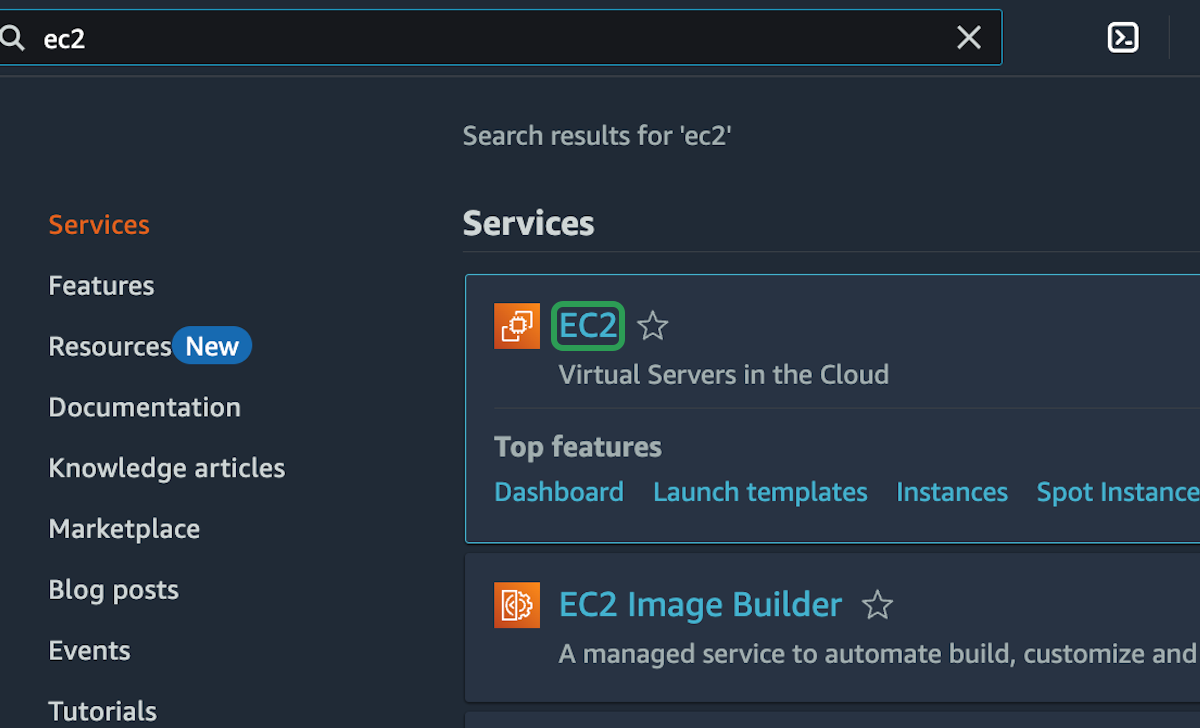
Task: Select the Features filter category
Action: [x=101, y=285]
